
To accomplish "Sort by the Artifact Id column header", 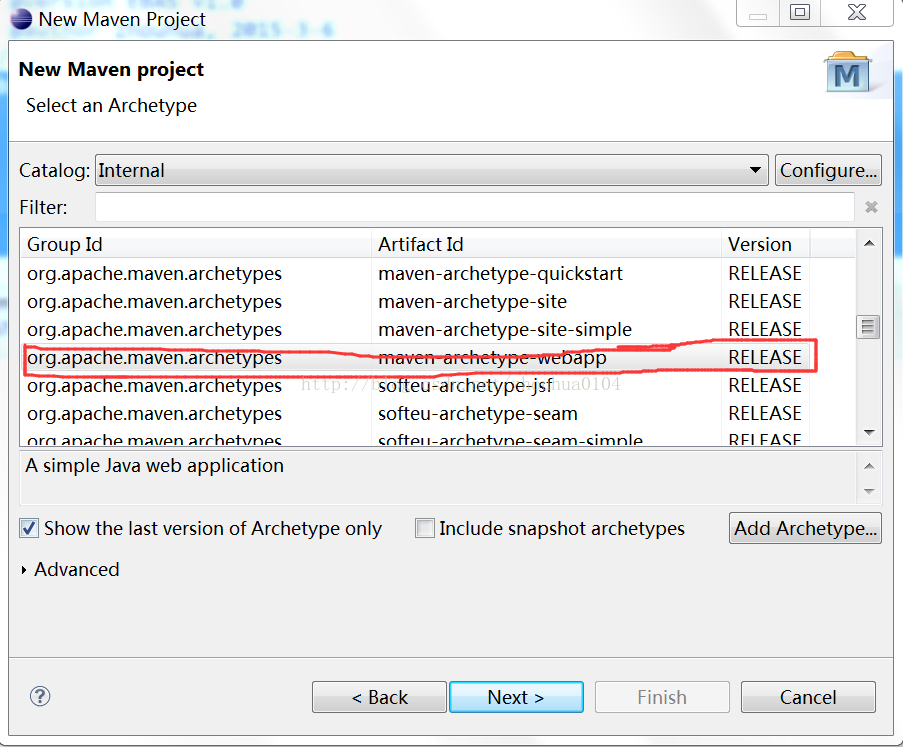I will [x=546, y=244].
